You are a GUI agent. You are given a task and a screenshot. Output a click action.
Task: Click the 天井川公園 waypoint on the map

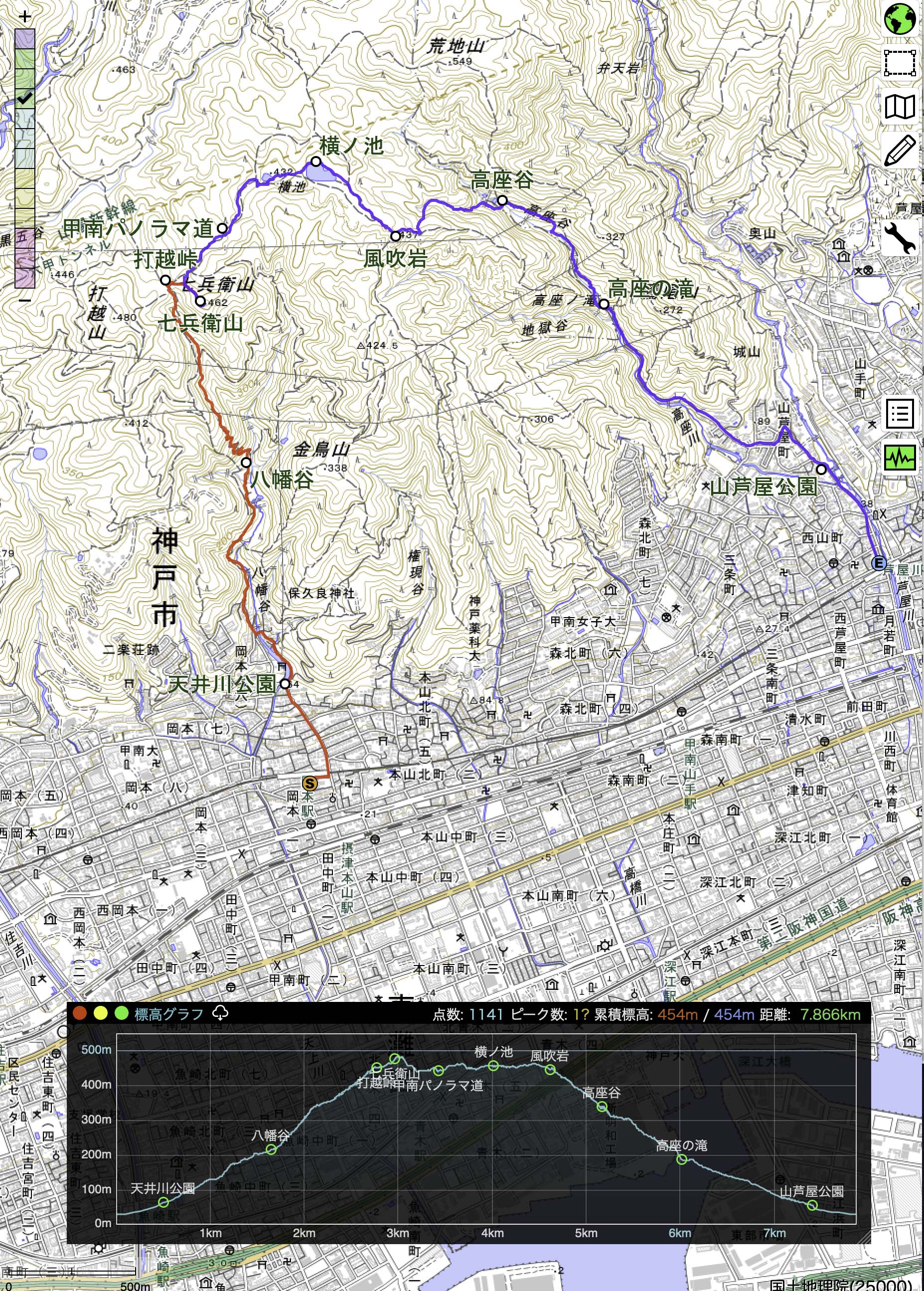285,684
